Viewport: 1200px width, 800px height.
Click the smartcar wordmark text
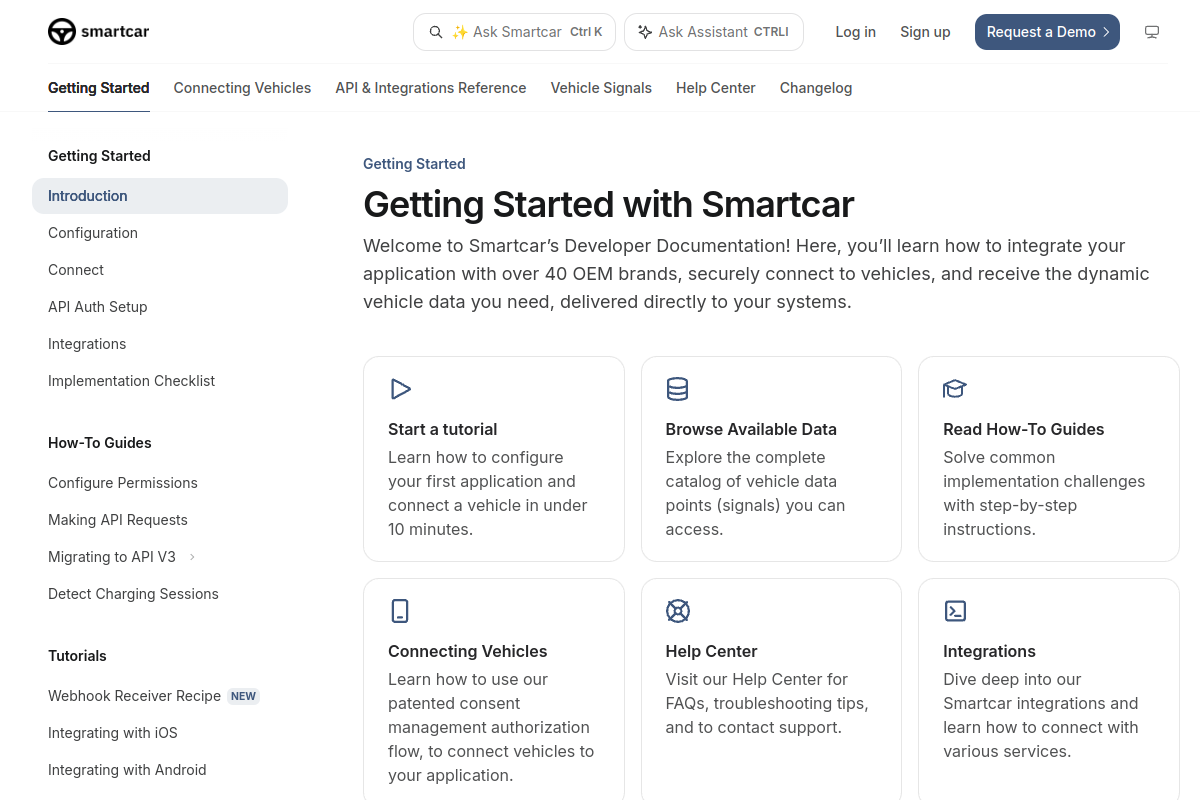115,32
